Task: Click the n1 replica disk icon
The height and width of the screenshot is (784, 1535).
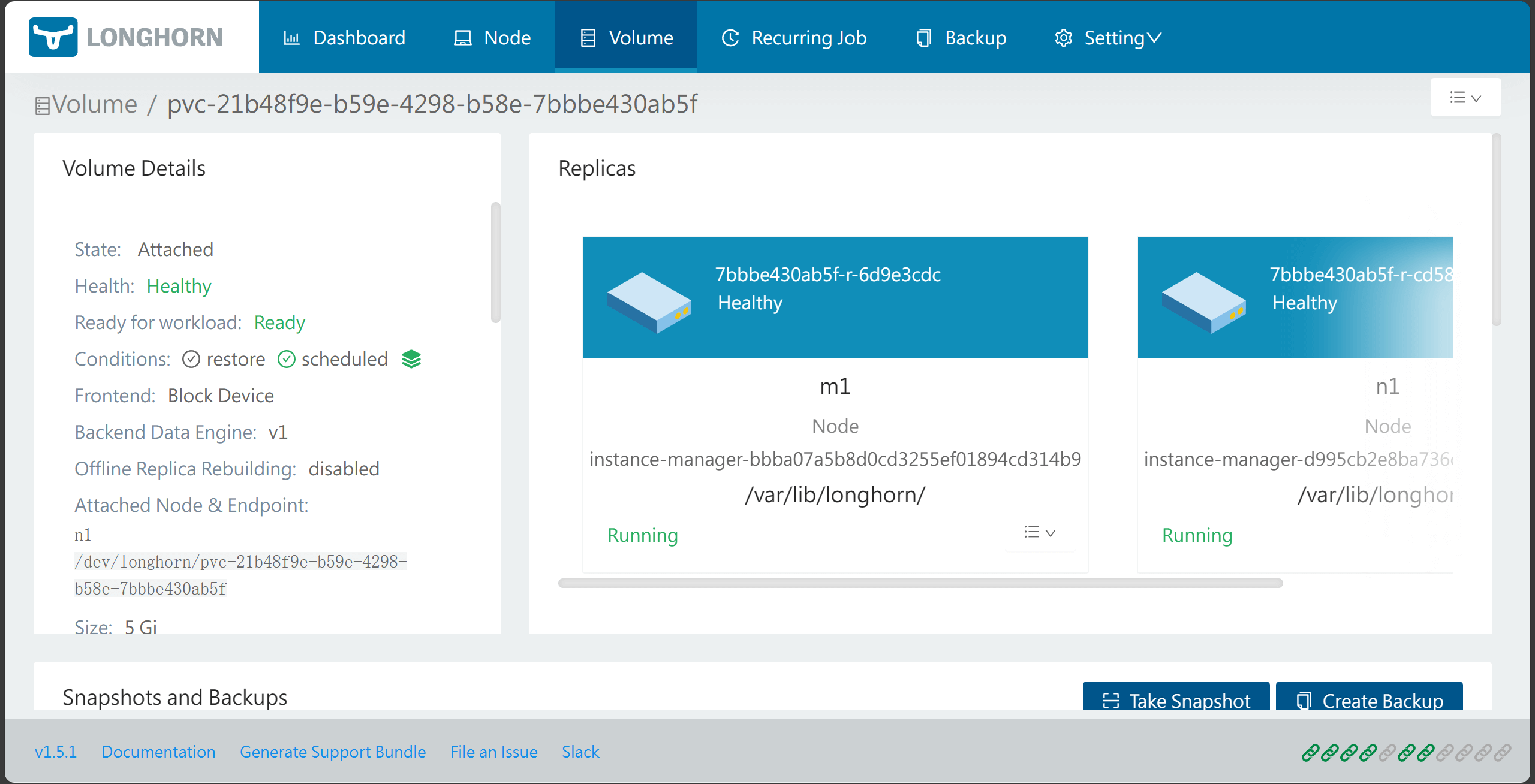Action: (x=1203, y=301)
